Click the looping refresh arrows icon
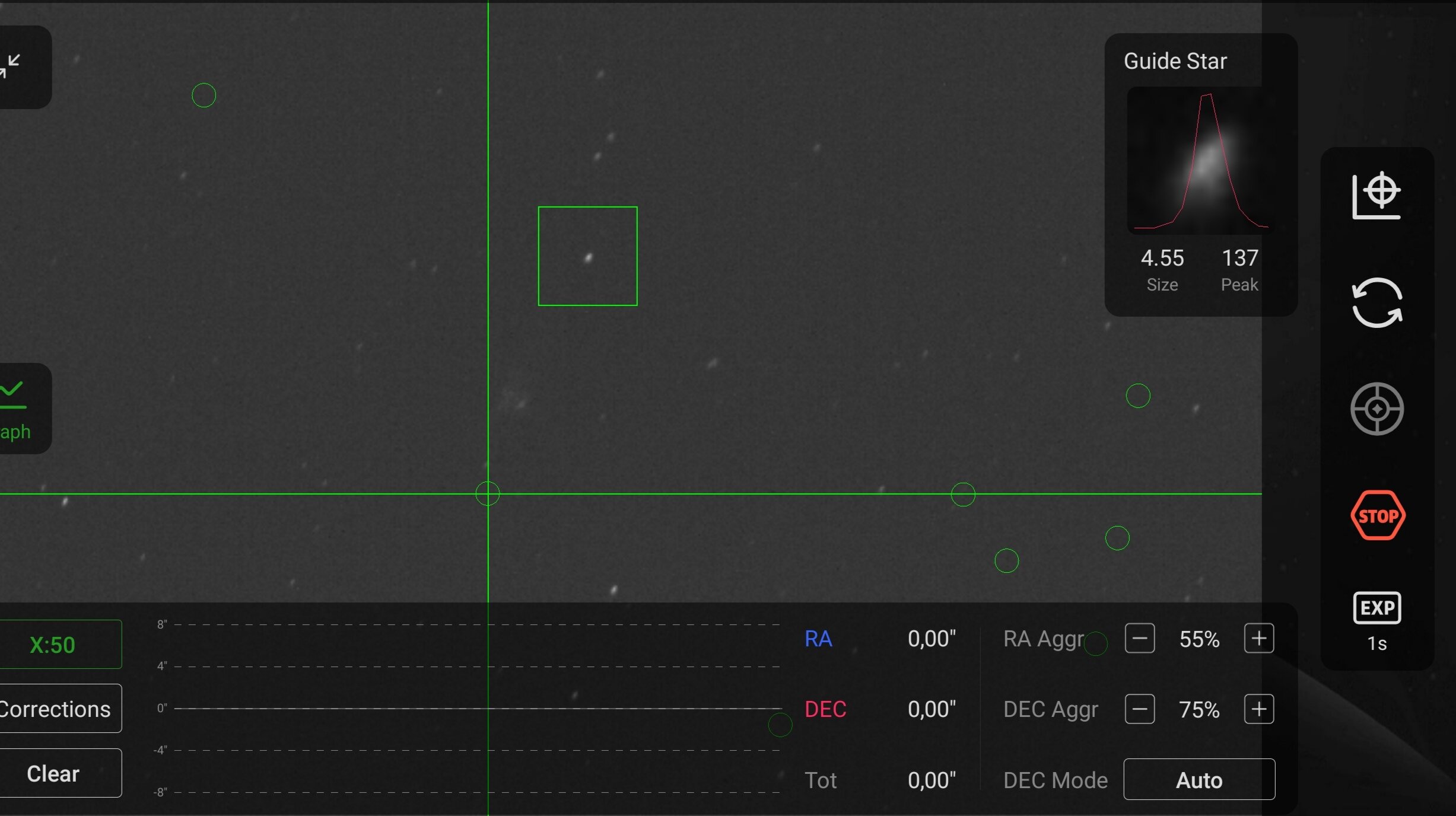 coord(1376,302)
